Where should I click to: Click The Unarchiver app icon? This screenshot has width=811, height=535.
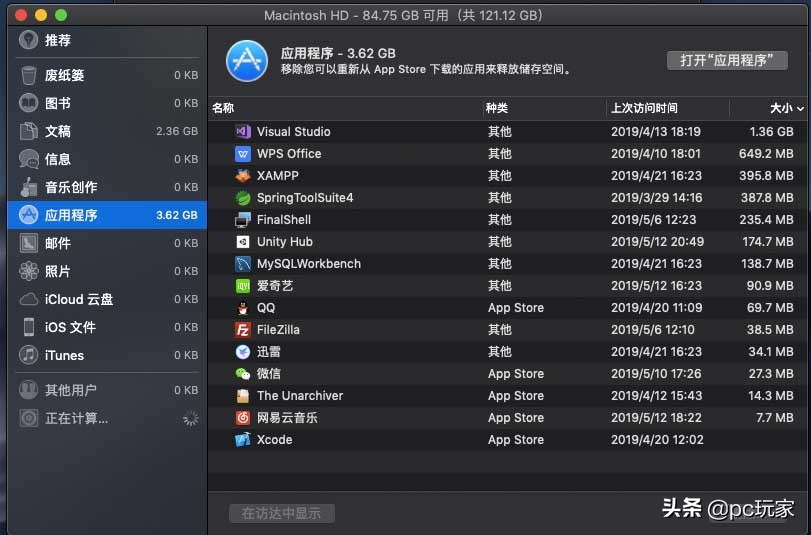(243, 396)
